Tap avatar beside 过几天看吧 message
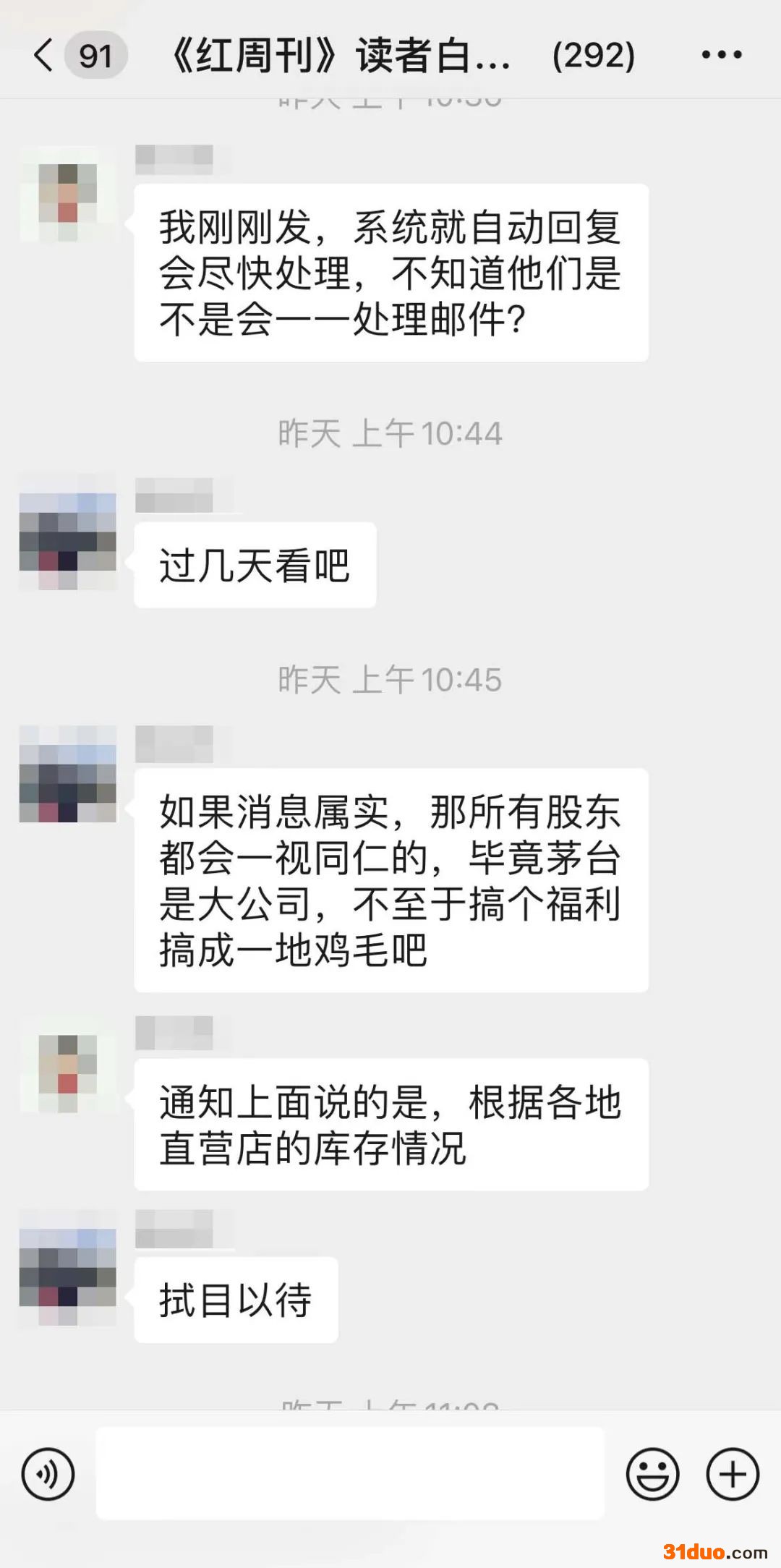This screenshot has width=781, height=1568. point(67,532)
